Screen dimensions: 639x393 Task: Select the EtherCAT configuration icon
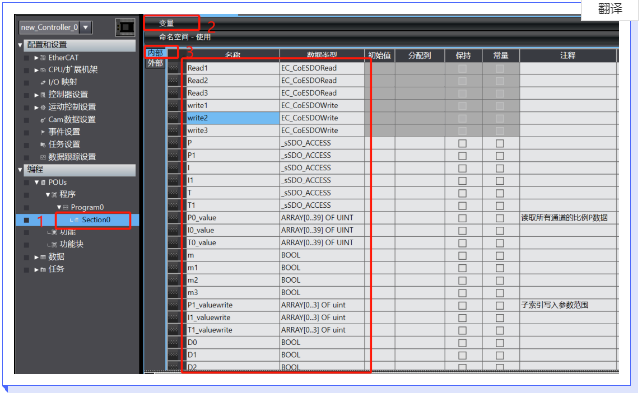(x=43, y=58)
